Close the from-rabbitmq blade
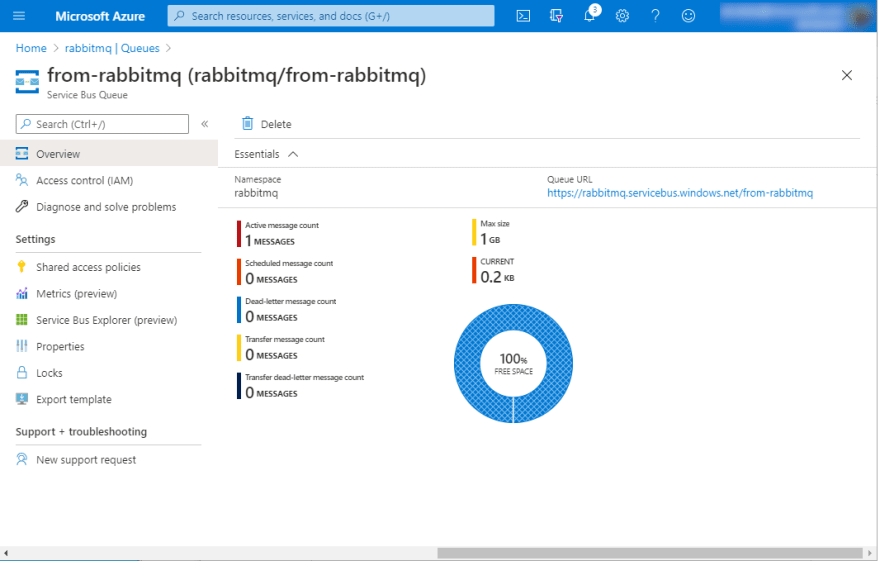The width and height of the screenshot is (880, 561). point(847,75)
